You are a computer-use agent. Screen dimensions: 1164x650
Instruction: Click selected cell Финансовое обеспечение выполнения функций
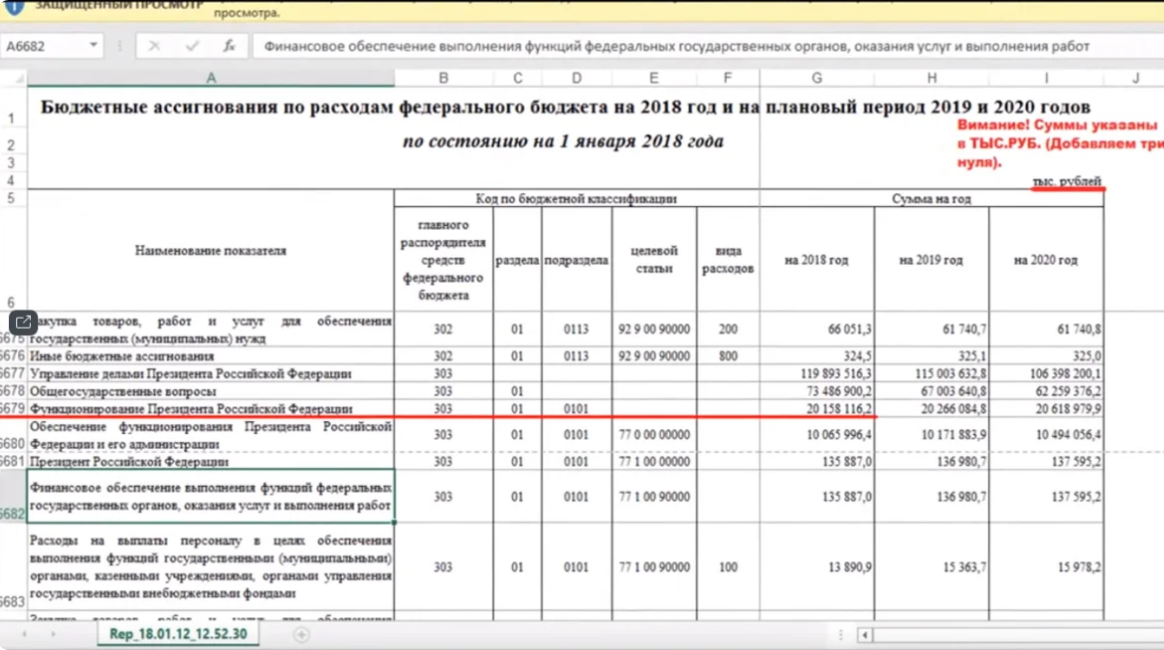tap(211, 496)
